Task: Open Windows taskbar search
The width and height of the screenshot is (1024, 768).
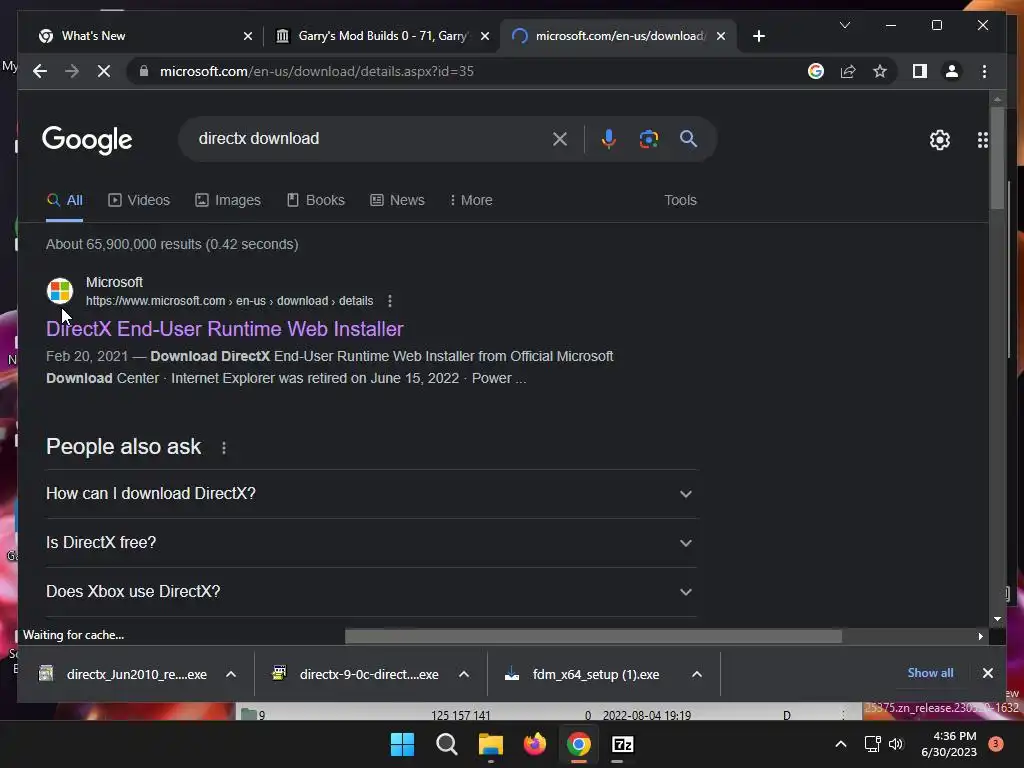Action: 447,744
